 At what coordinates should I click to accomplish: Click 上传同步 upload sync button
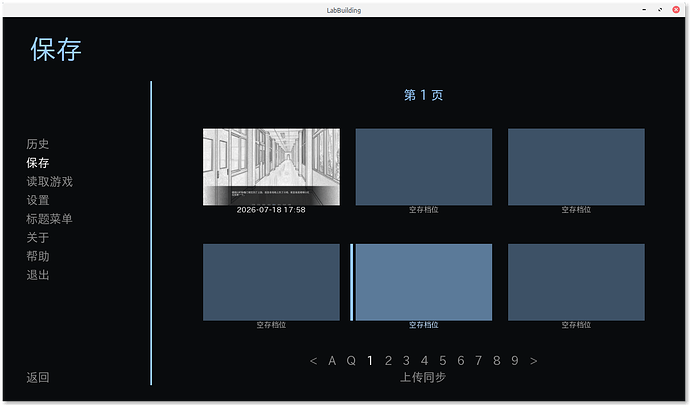(423, 377)
